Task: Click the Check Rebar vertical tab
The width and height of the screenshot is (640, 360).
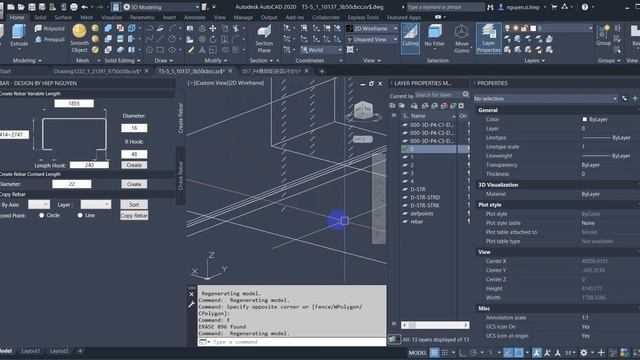Action: (181, 176)
